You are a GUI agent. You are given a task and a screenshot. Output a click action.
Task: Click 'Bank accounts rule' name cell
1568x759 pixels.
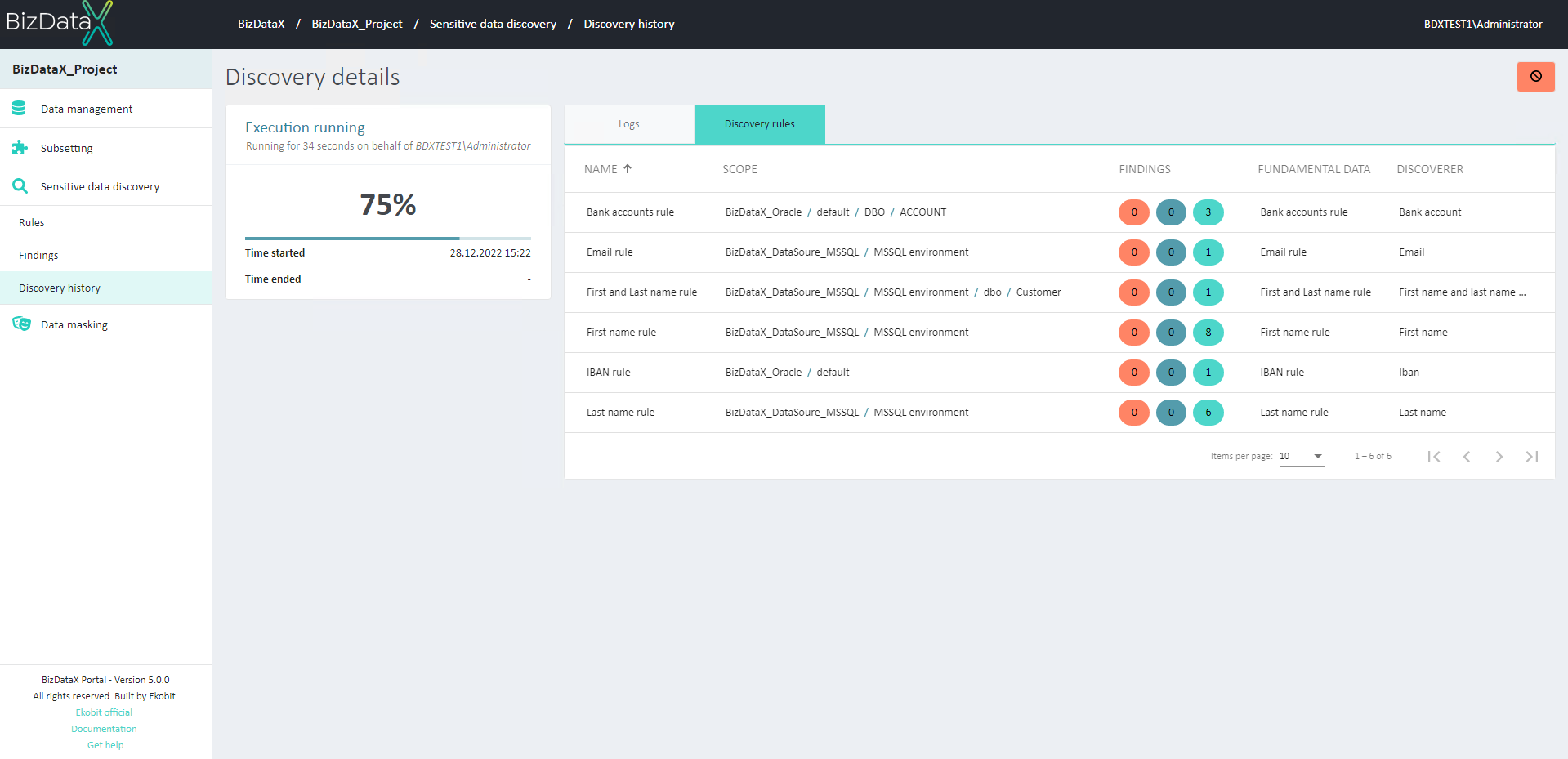click(630, 212)
